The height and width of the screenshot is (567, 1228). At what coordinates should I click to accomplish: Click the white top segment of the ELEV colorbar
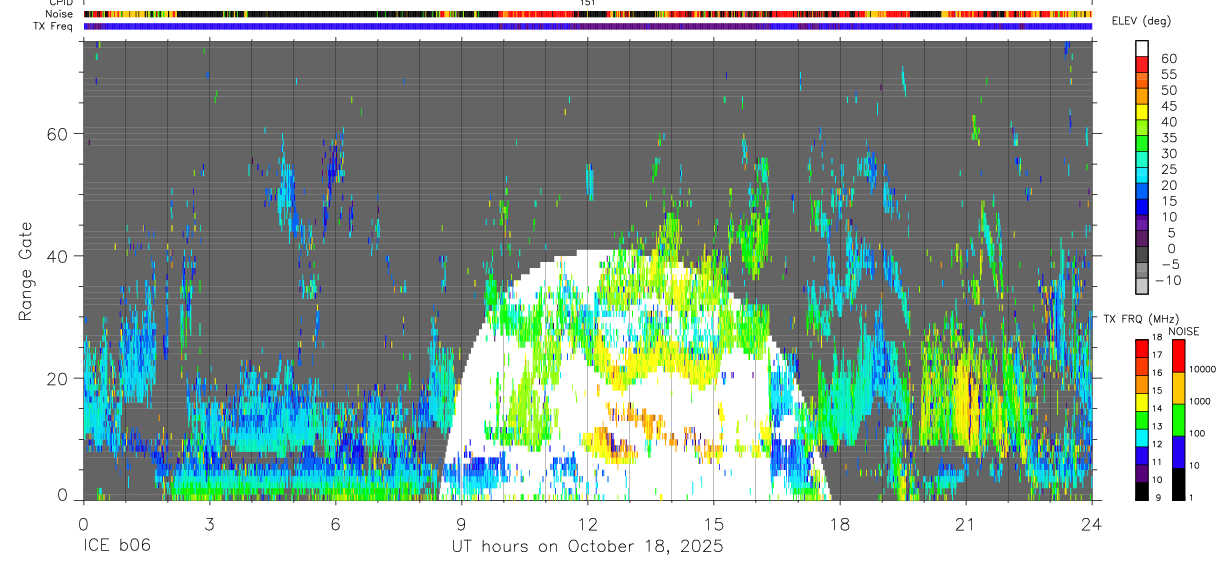pyautogui.click(x=1142, y=48)
